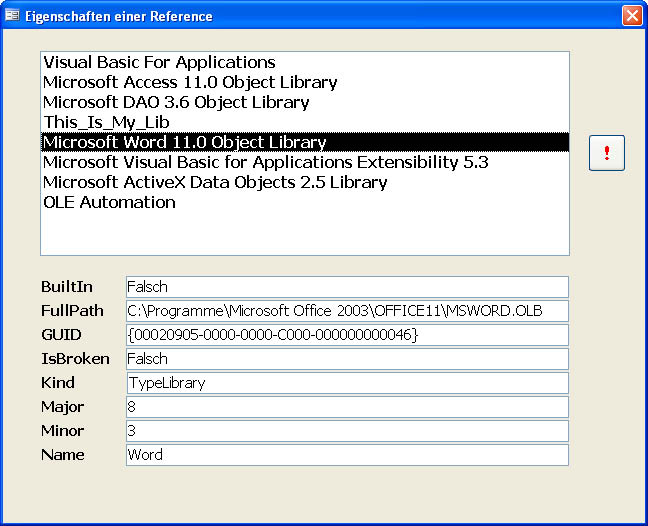The image size is (648, 526).
Task: Close the Eigenschaften einer Reference window
Action: pos(632,16)
